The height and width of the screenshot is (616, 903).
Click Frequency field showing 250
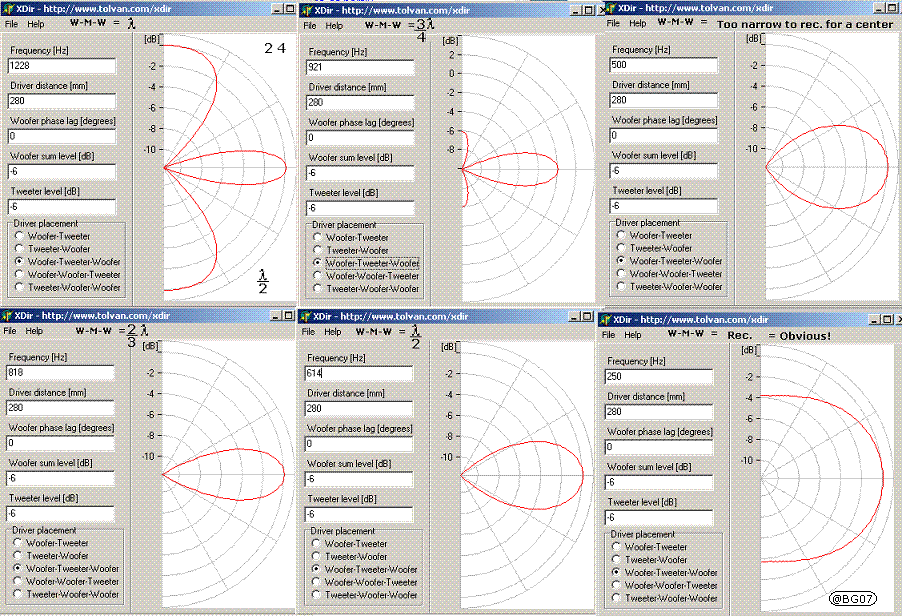click(659, 377)
